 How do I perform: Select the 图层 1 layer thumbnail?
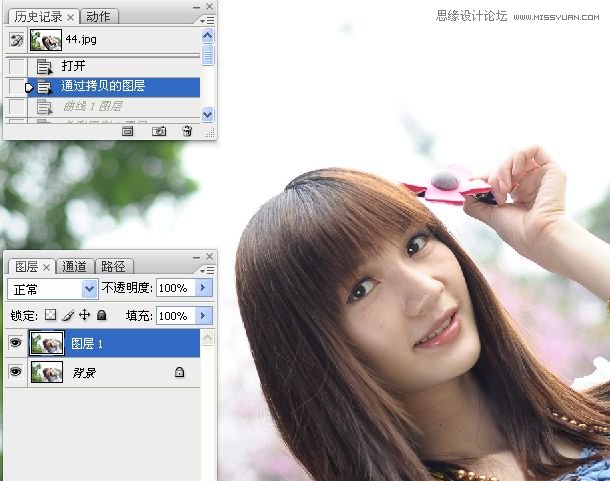(47, 343)
